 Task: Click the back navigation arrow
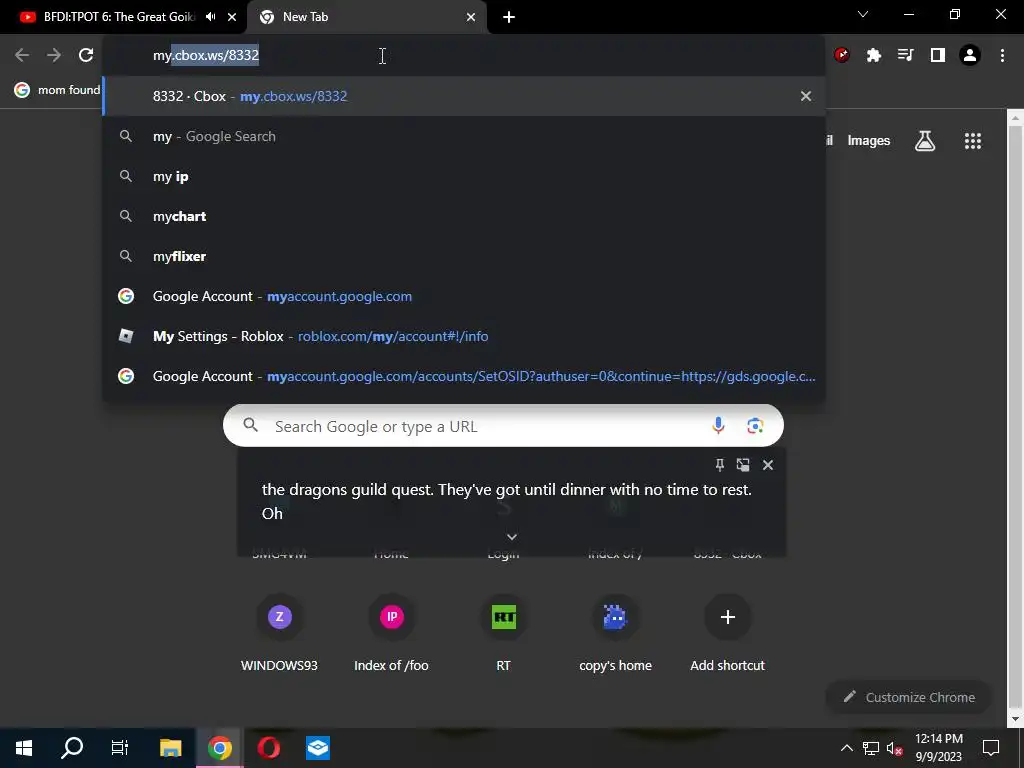click(x=22, y=56)
